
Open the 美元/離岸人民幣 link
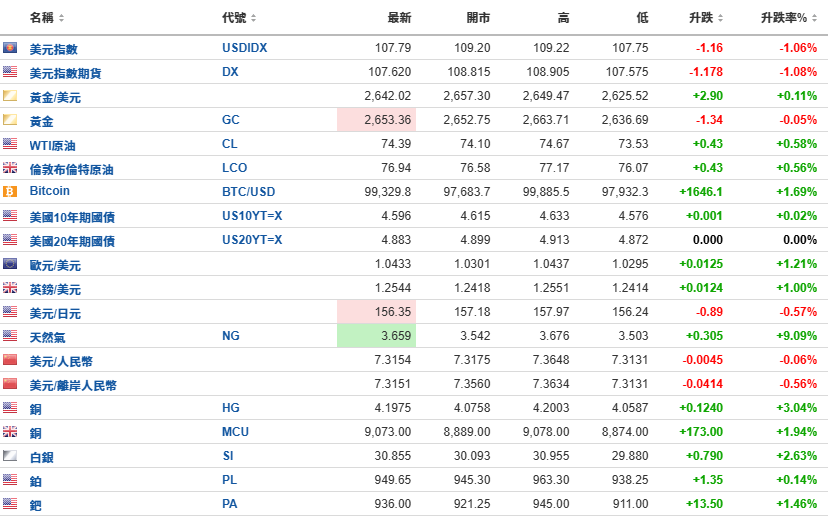click(x=73, y=385)
